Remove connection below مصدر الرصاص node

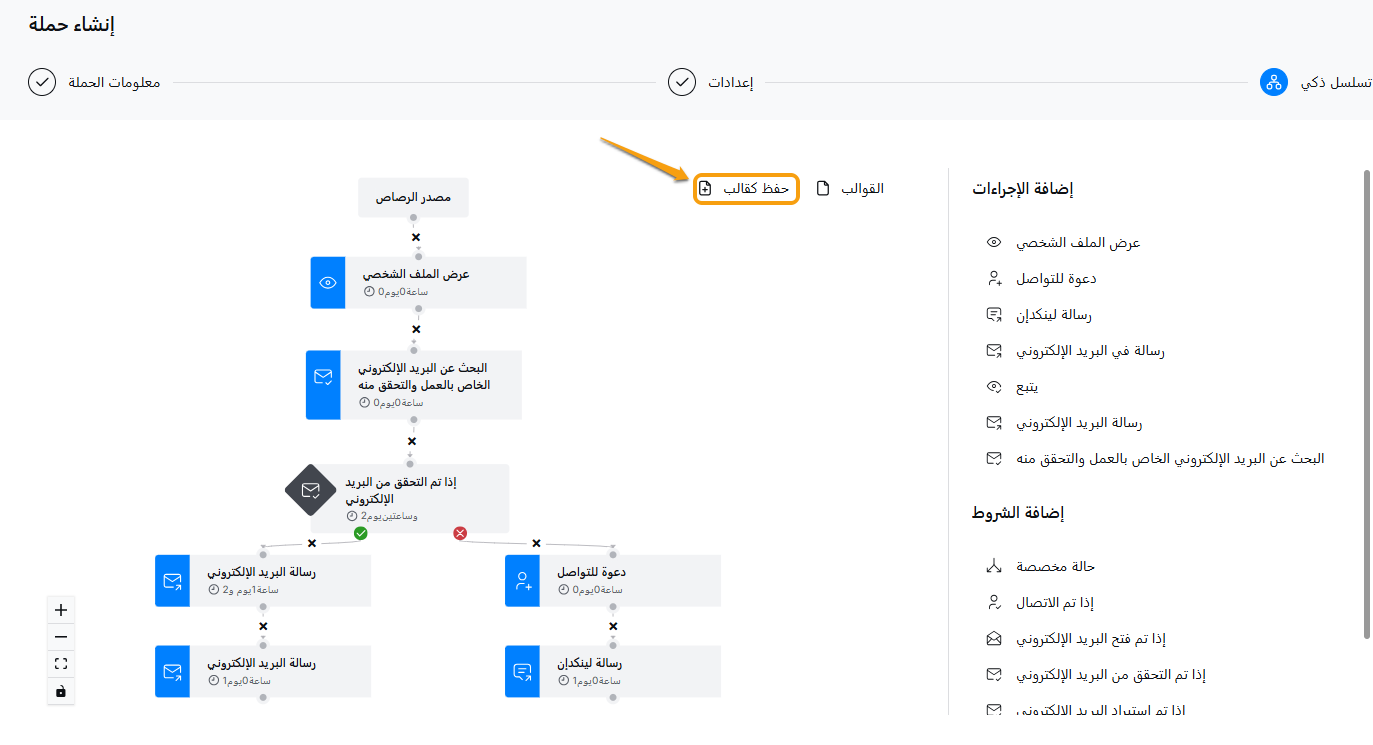click(x=416, y=237)
